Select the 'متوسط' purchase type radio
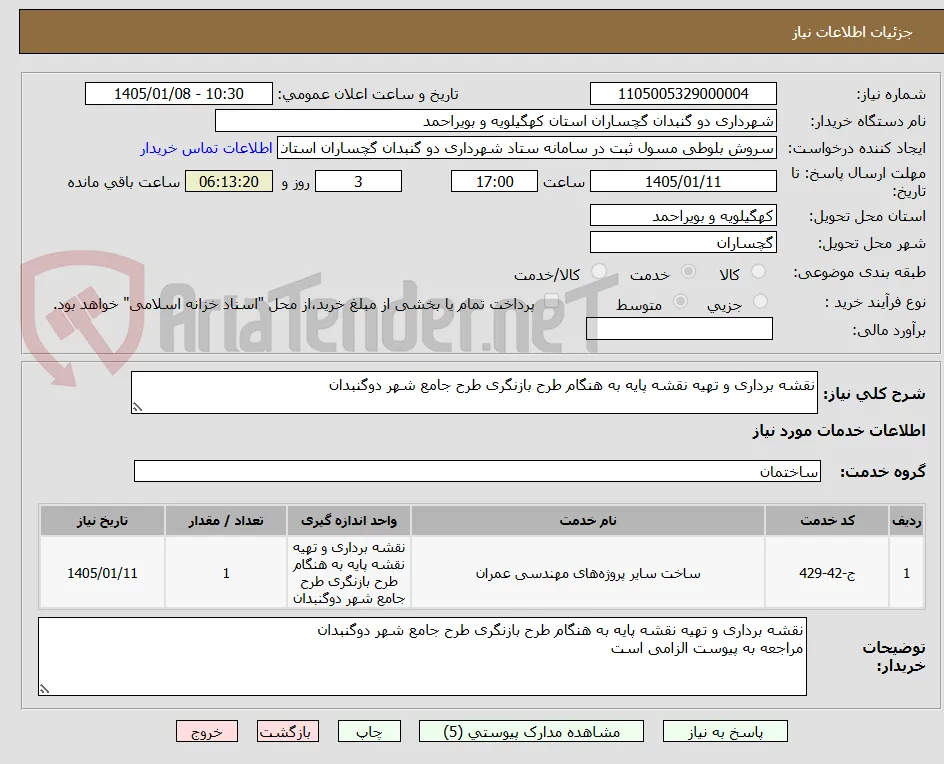The height and width of the screenshot is (764, 944). pyautogui.click(x=680, y=301)
